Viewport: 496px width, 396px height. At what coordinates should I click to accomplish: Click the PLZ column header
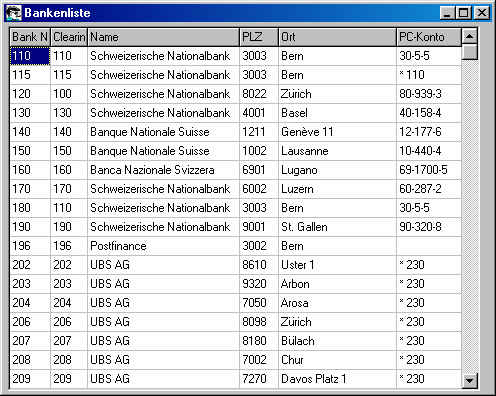click(x=259, y=37)
